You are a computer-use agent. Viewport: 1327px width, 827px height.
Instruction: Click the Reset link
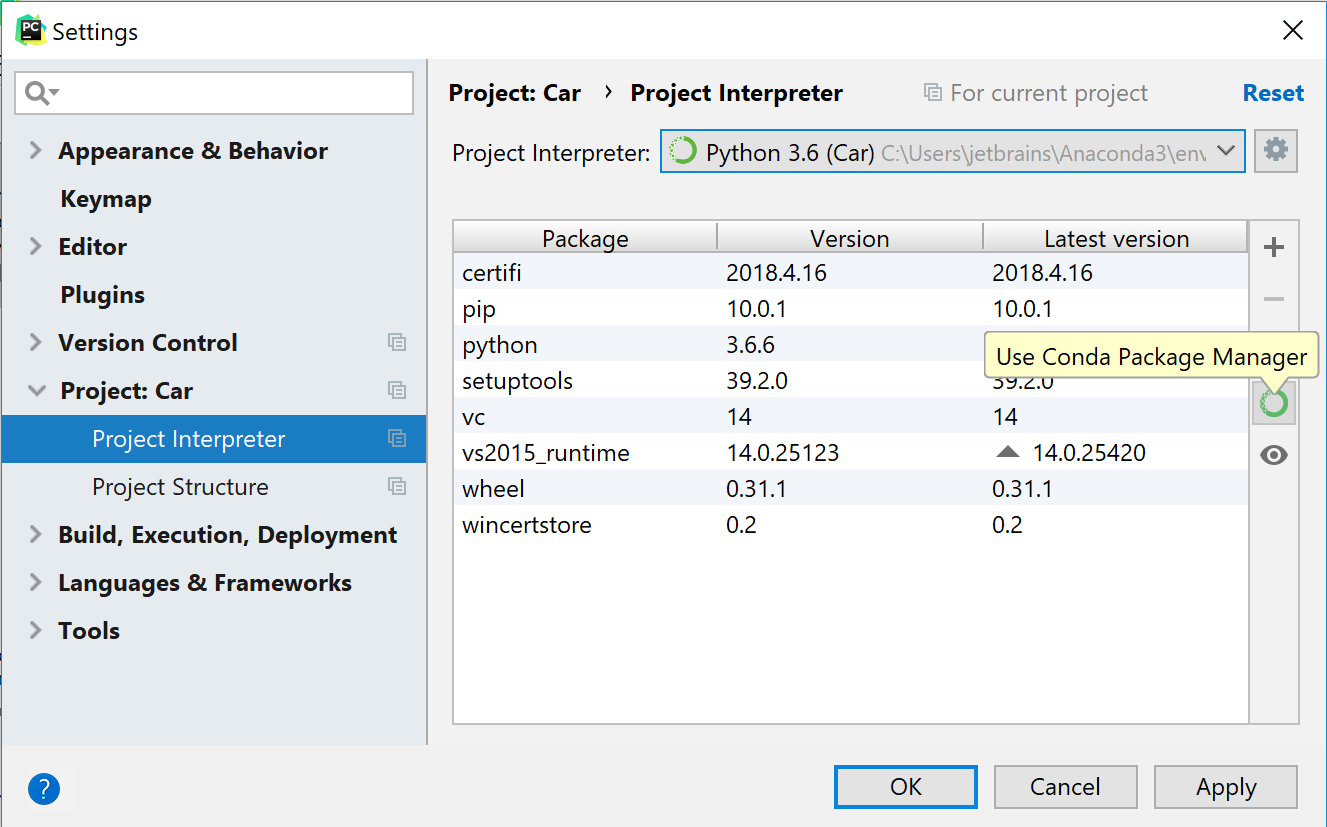tap(1272, 93)
